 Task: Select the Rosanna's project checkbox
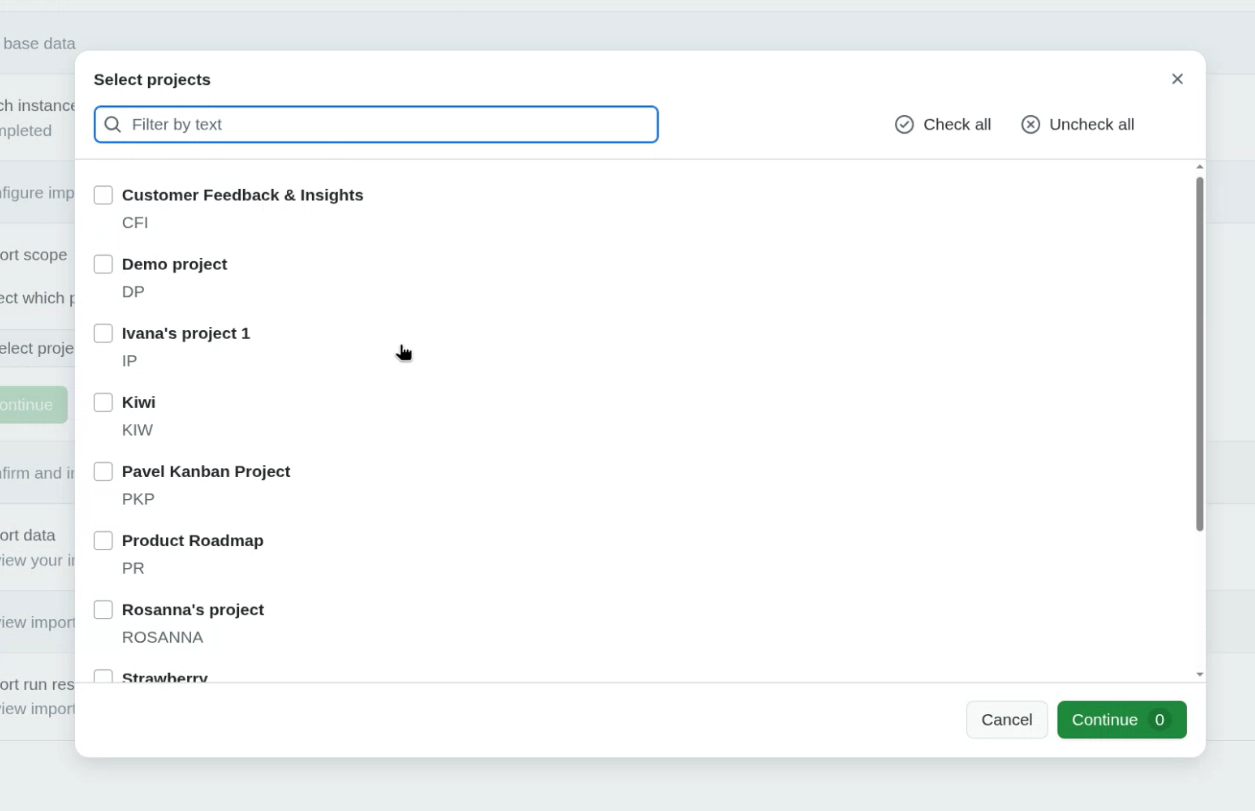tap(103, 609)
